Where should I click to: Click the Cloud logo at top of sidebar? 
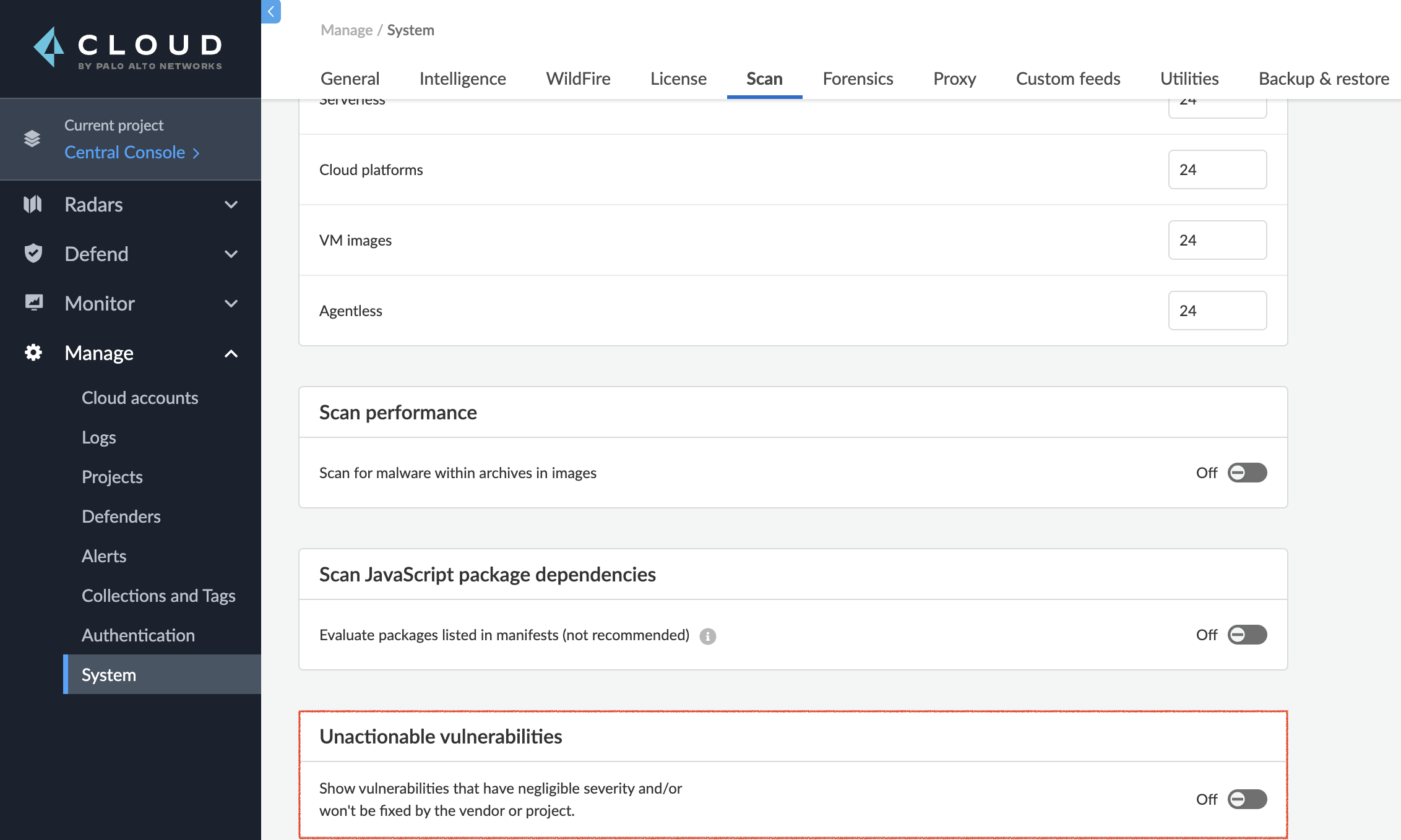tap(128, 48)
